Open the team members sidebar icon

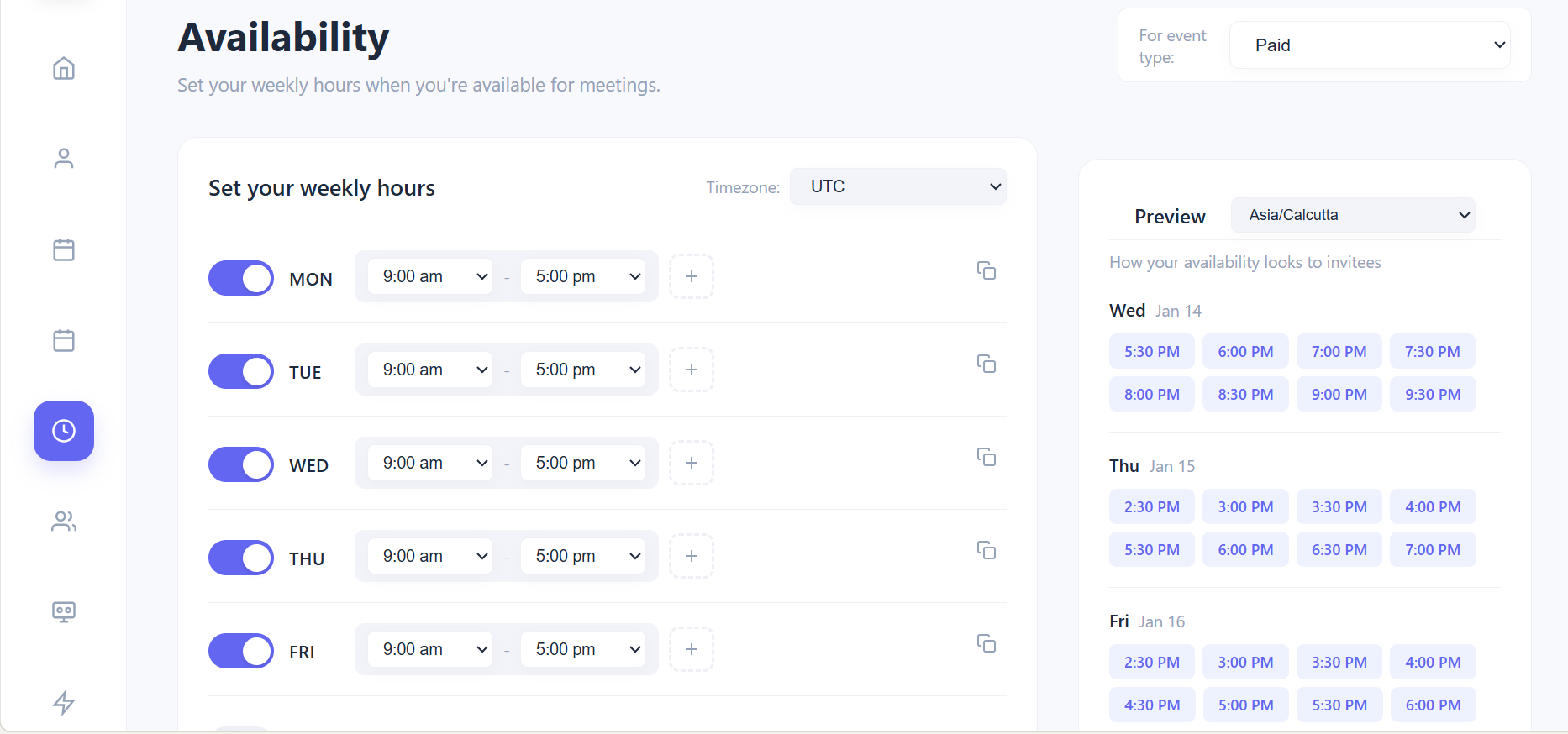(x=64, y=522)
